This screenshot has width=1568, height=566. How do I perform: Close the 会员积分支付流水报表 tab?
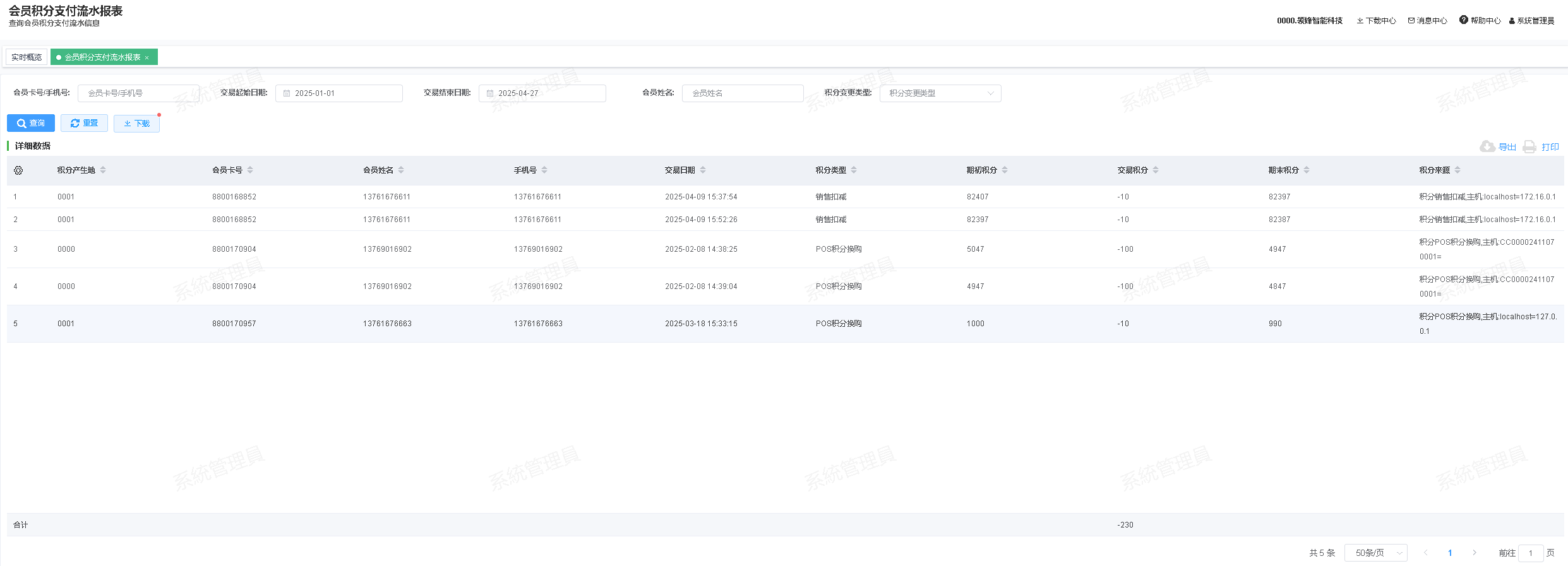point(147,58)
